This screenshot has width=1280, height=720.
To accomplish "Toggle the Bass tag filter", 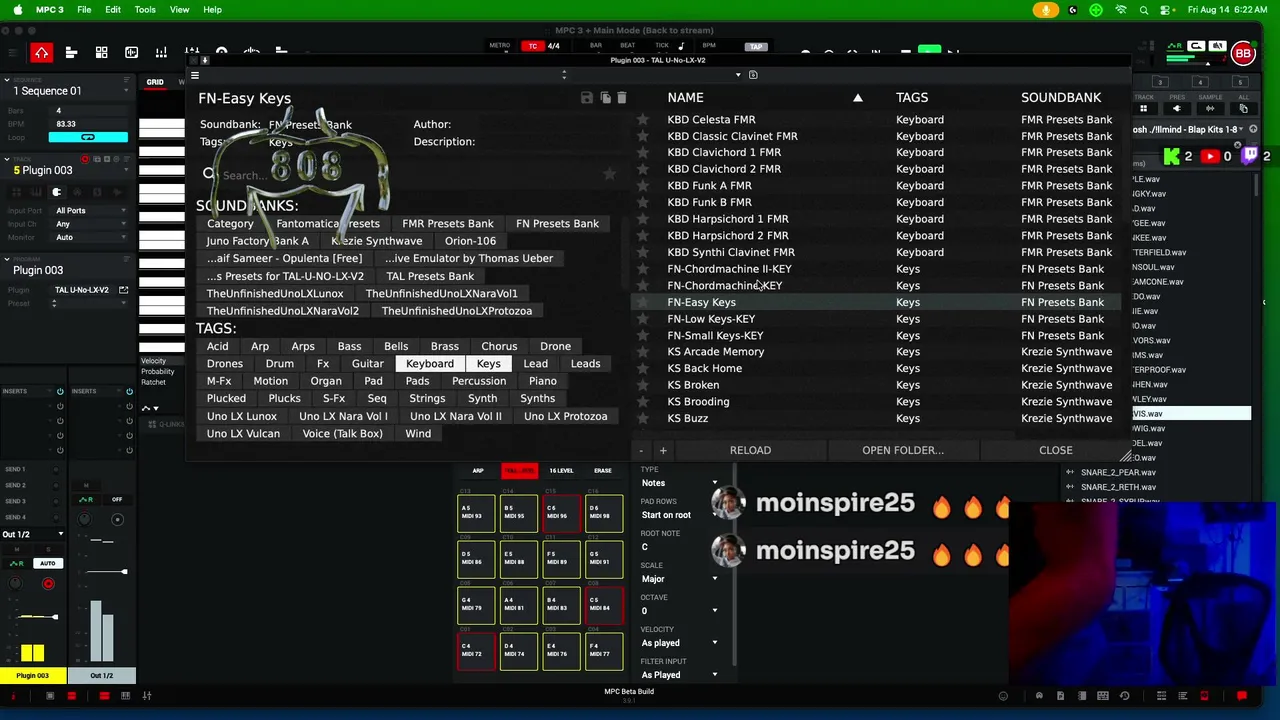I will [349, 347].
